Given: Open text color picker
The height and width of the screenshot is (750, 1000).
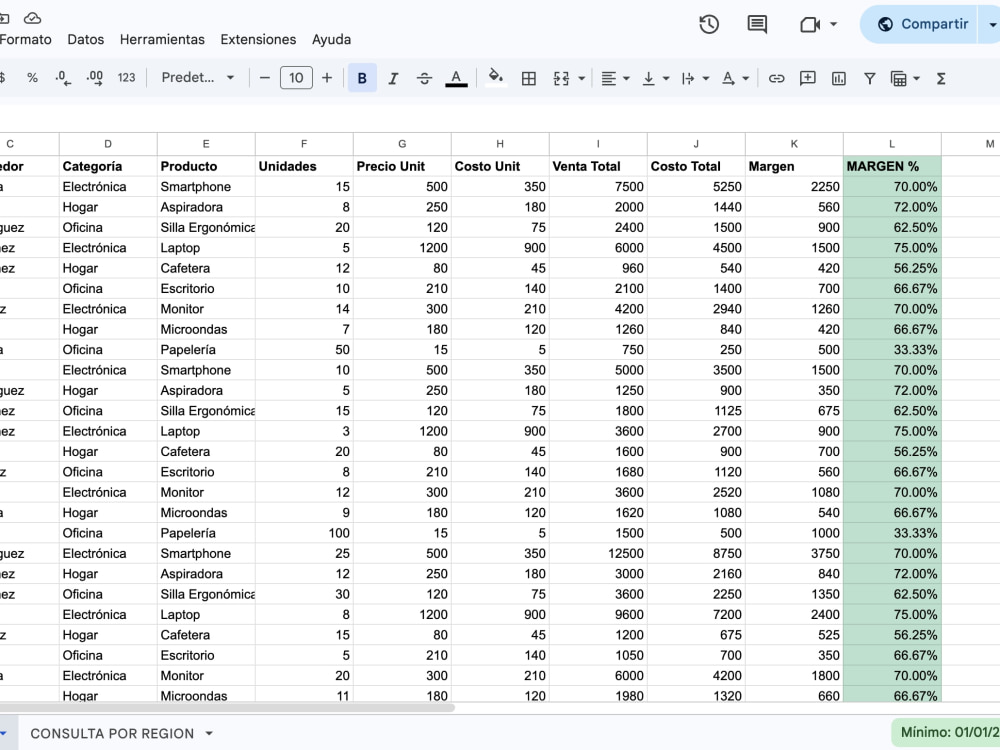Looking at the screenshot, I should (x=456, y=78).
